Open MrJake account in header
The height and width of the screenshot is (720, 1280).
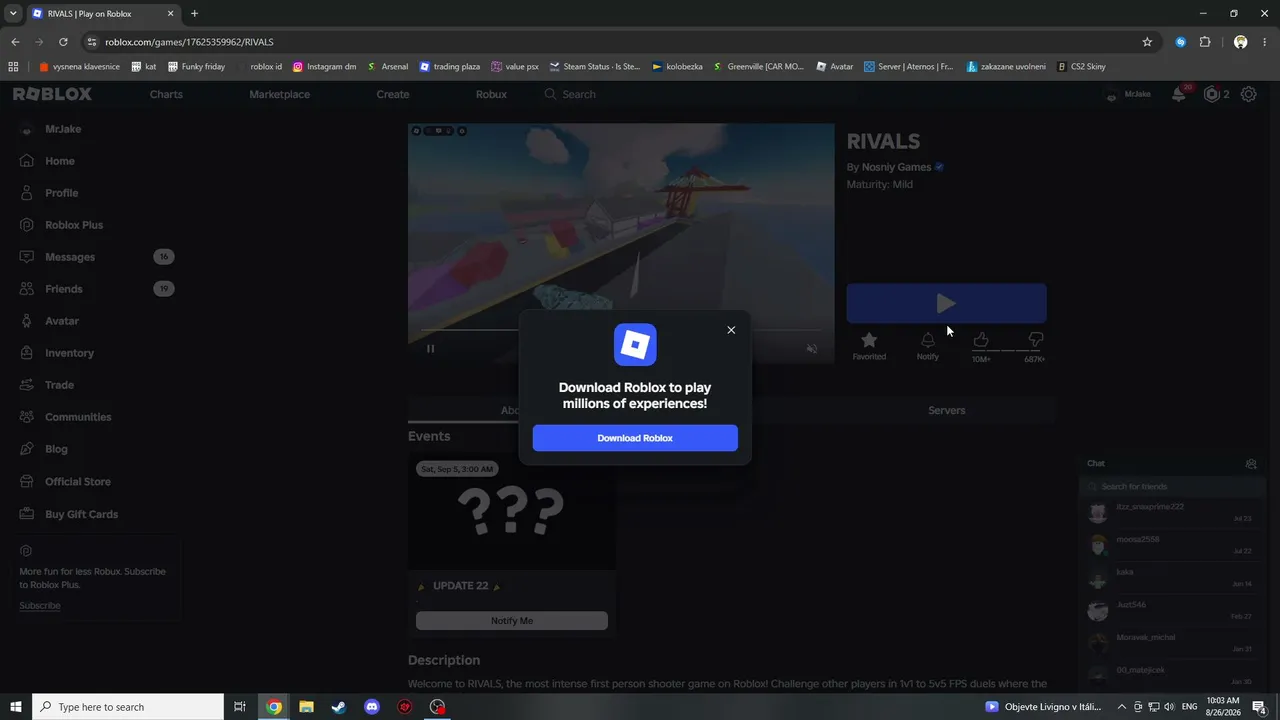click(x=1128, y=94)
